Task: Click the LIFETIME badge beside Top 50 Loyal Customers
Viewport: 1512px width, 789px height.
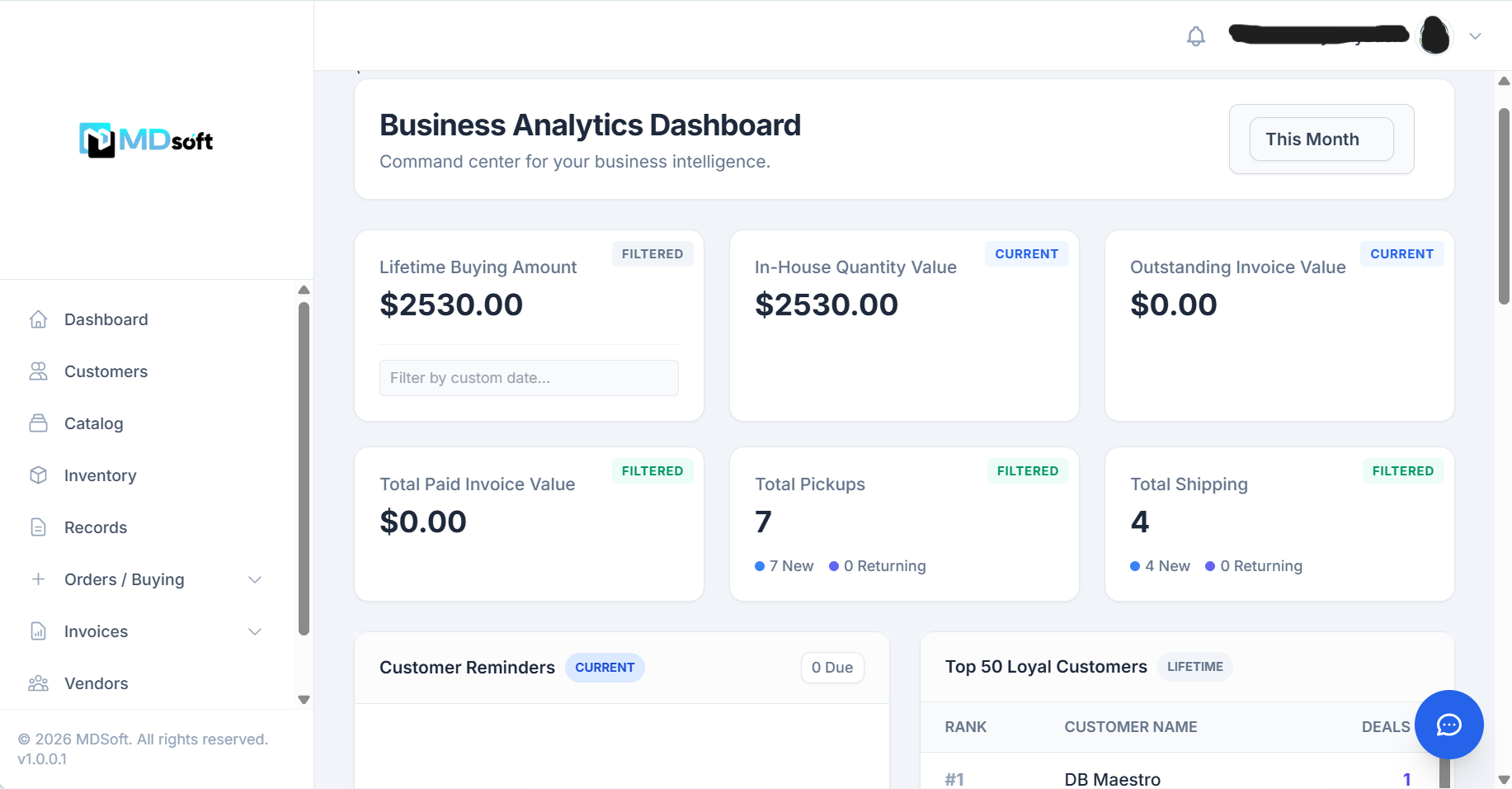Action: 1195,667
